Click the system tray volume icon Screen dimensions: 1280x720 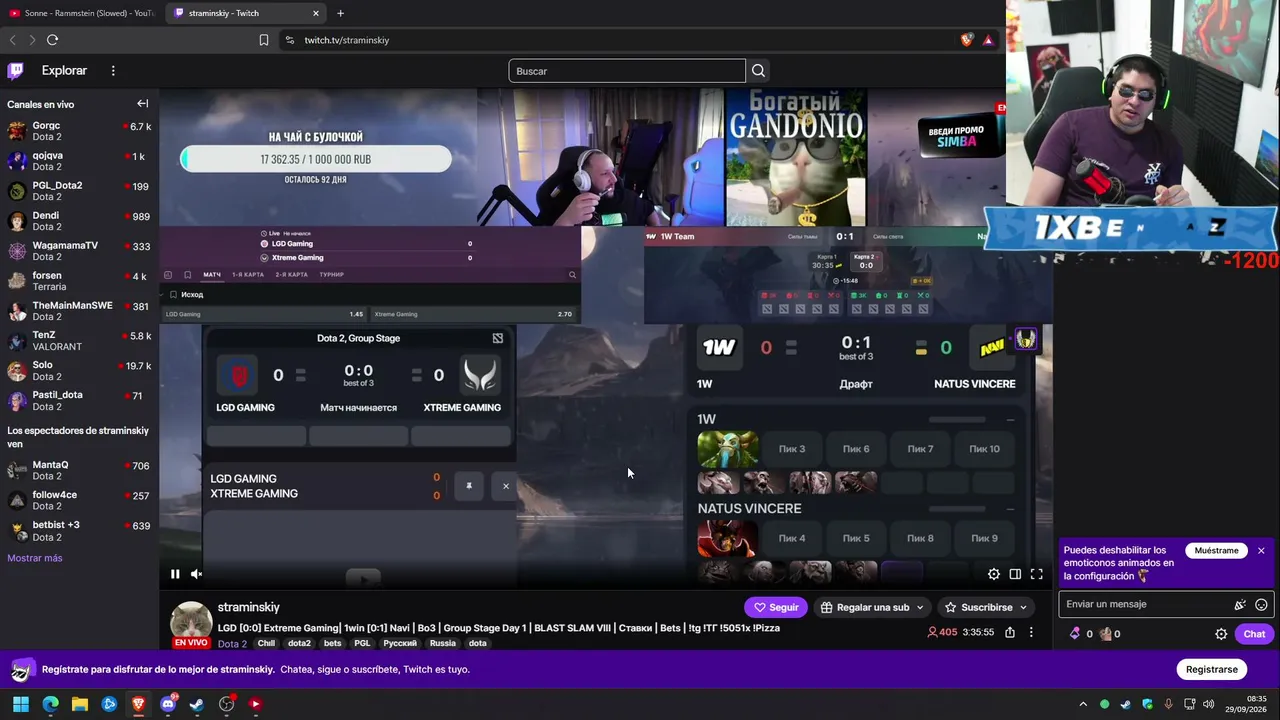tap(1209, 704)
